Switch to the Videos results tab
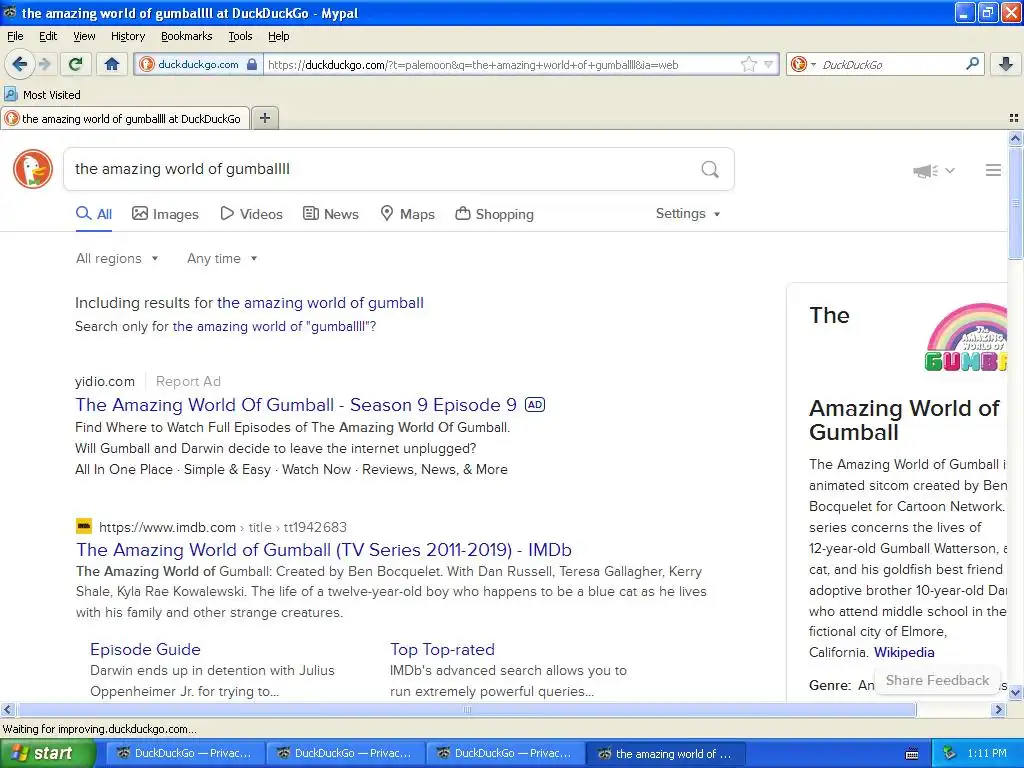The image size is (1024, 768). [x=251, y=214]
